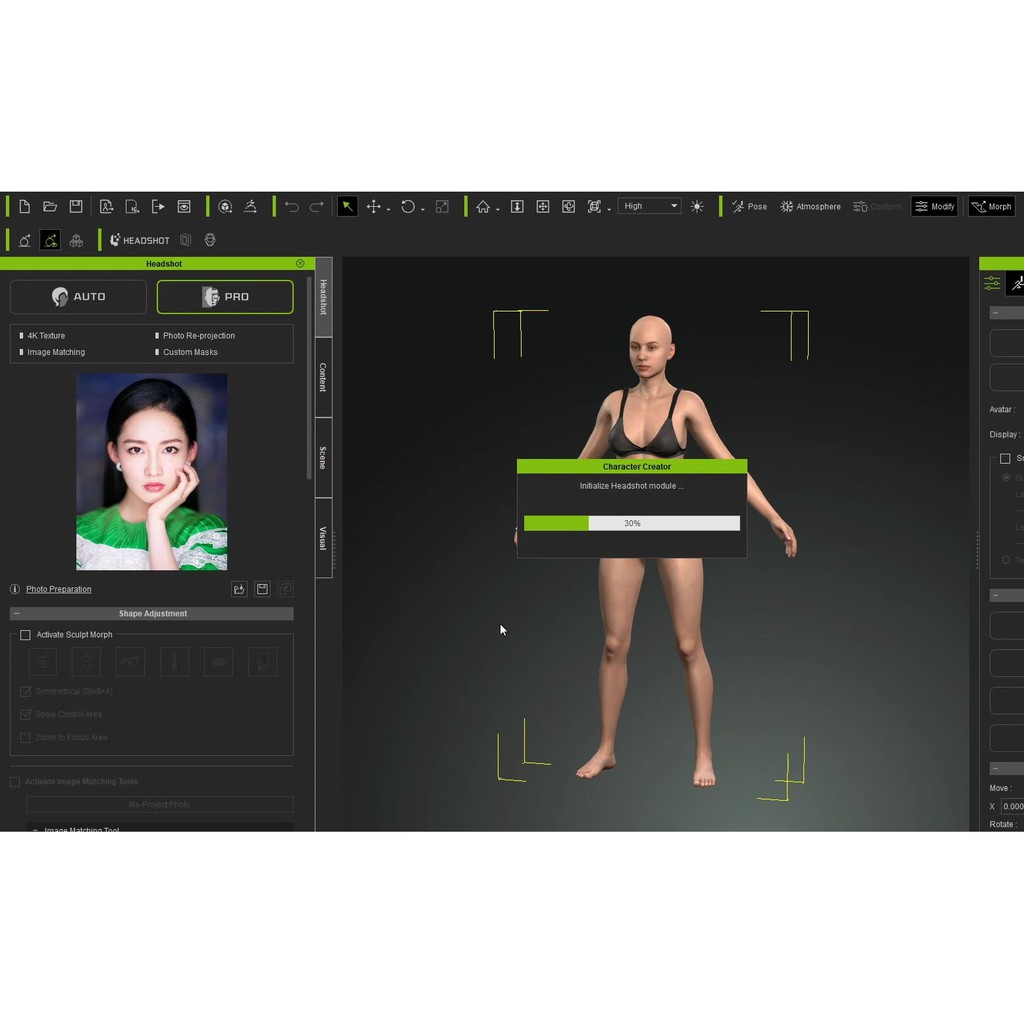
Task: Enable the Activate Sculpt Morph checkbox
Action: click(x=25, y=634)
